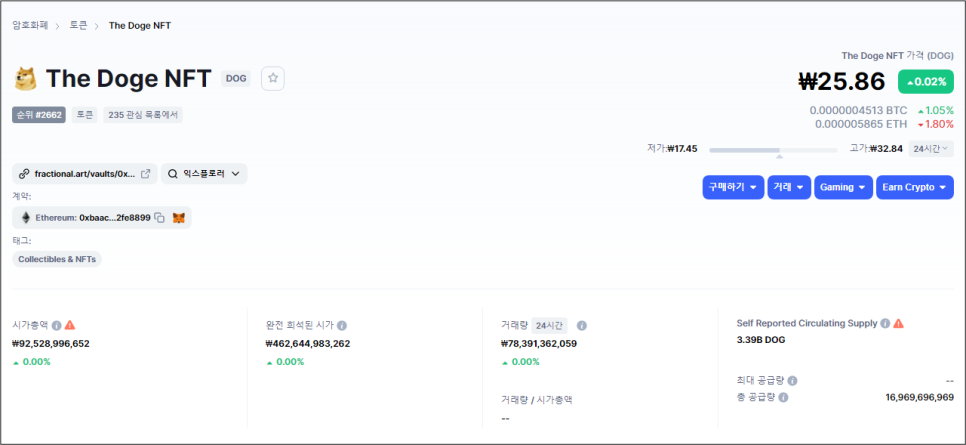
Task: Click Ethereum: 0xbaac...2fe8899 address text
Action: tap(93, 218)
